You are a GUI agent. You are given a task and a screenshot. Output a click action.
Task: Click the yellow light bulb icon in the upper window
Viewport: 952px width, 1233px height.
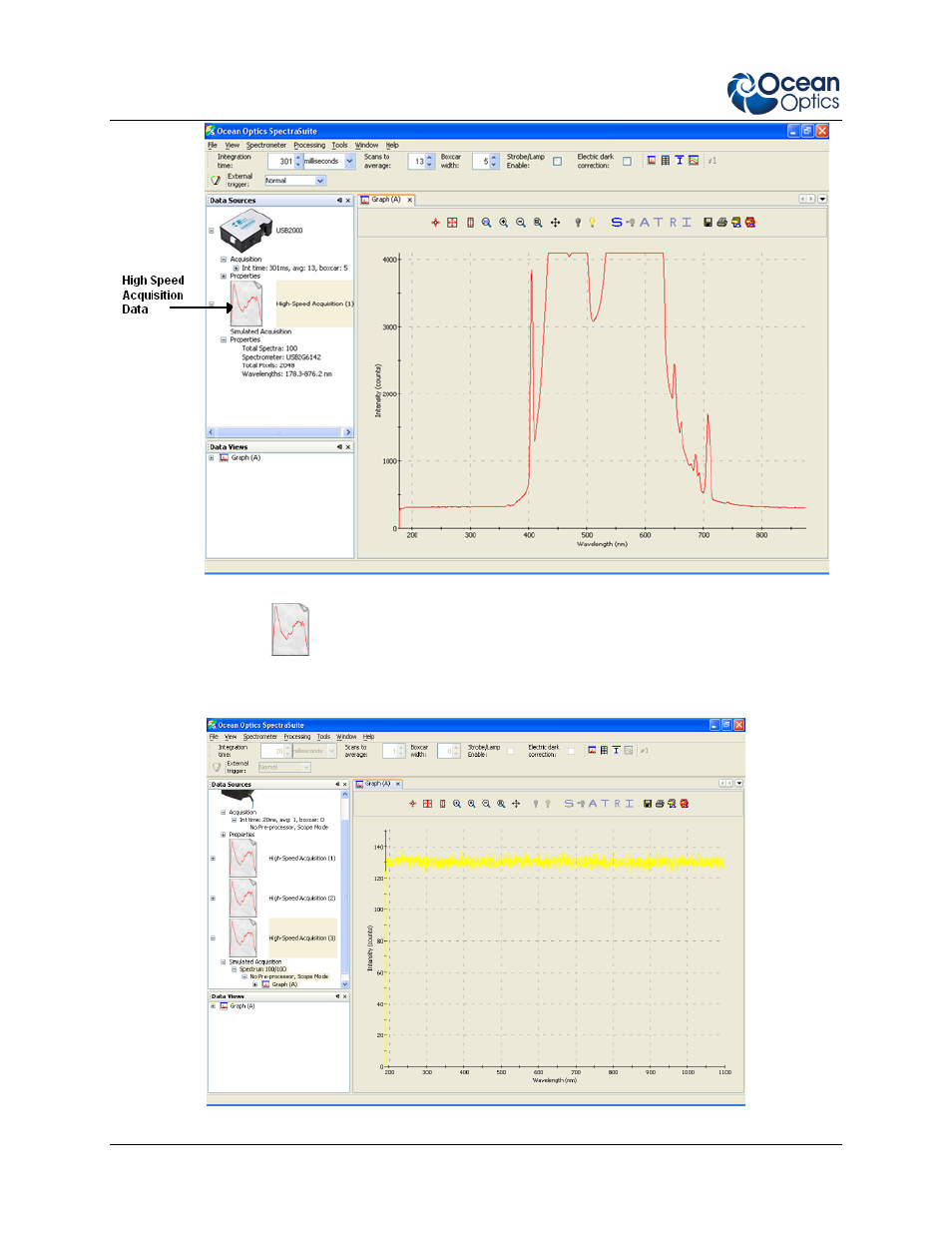[x=592, y=223]
